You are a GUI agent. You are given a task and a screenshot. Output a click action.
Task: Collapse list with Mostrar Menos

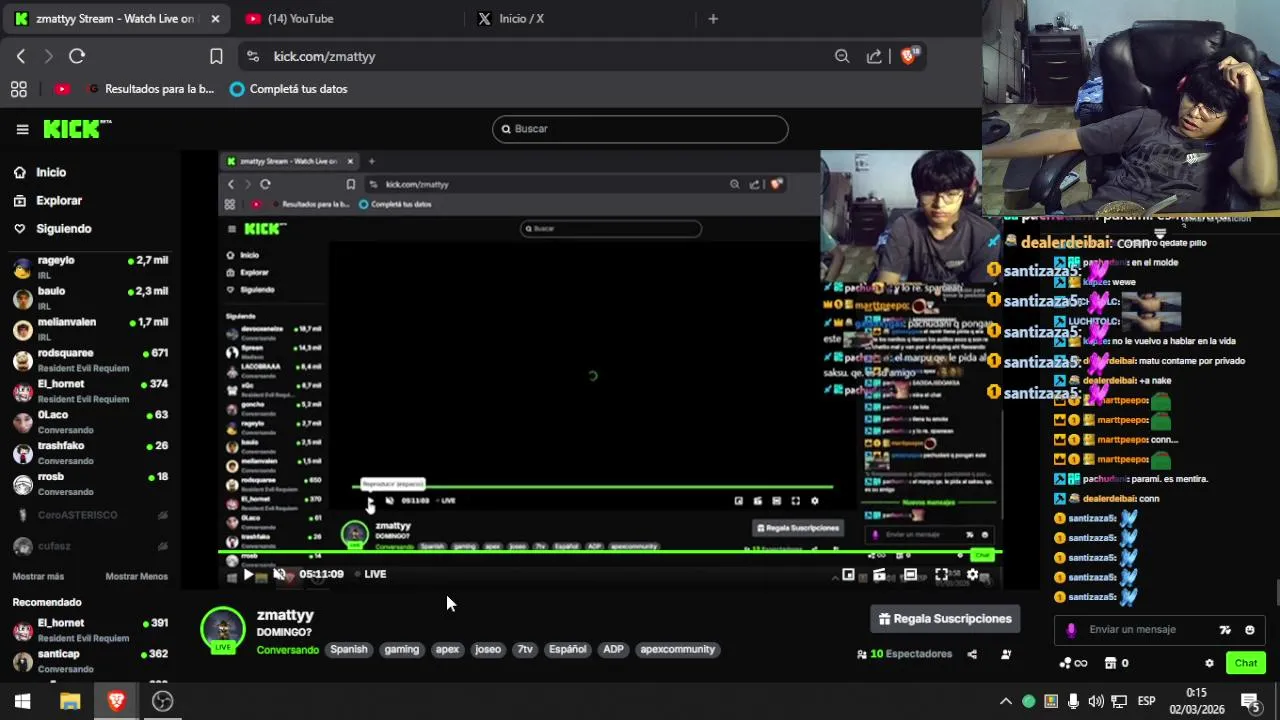[x=137, y=577]
